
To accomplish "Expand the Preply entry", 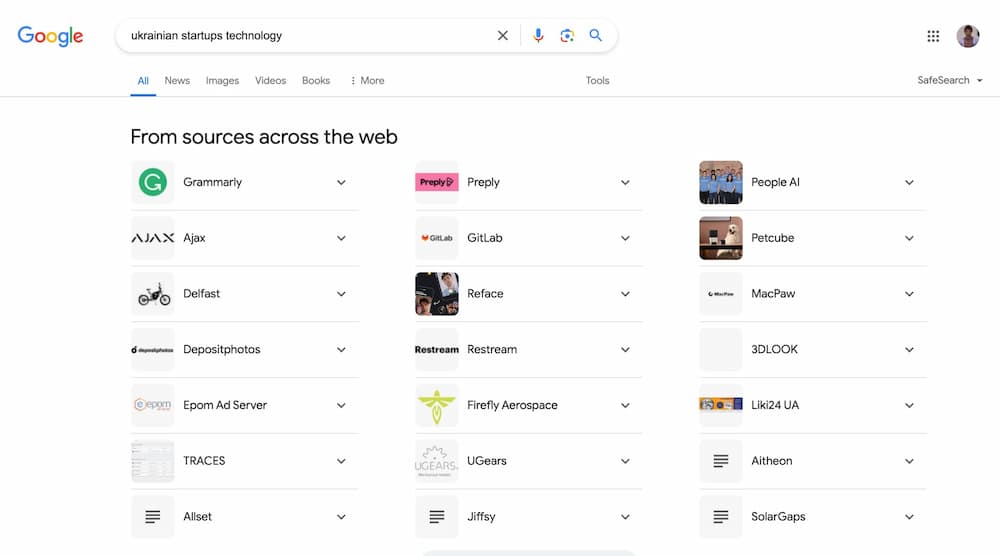I will pos(625,182).
